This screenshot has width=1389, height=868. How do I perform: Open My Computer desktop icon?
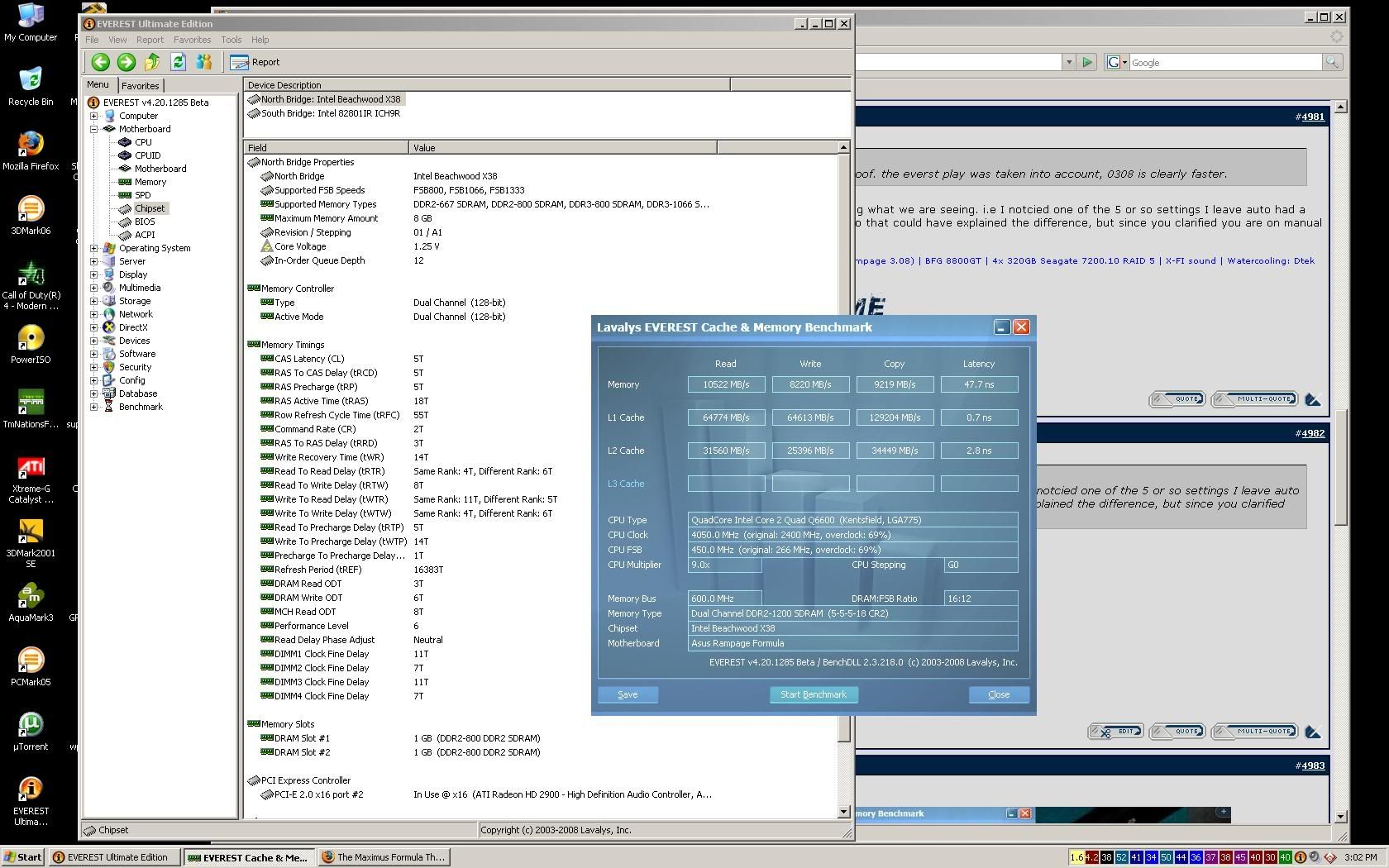pos(31,22)
